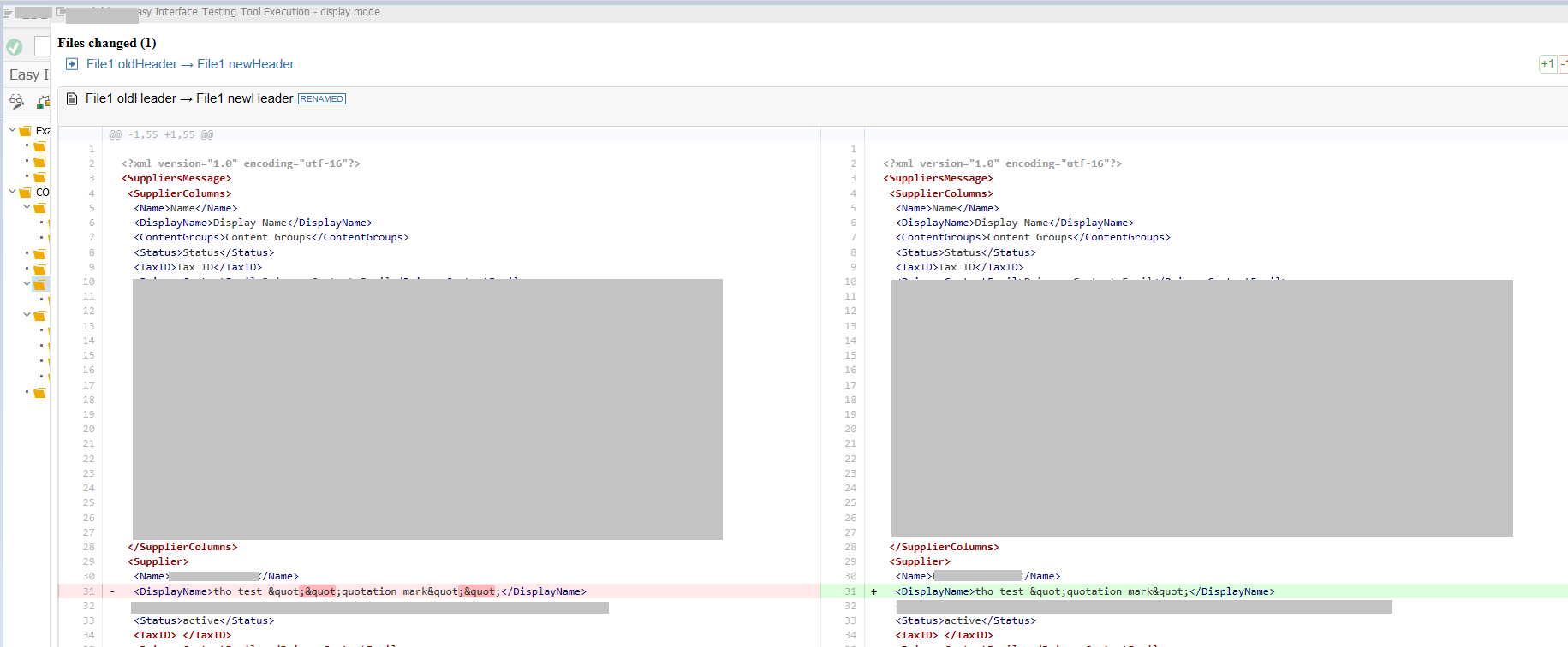Viewport: 1568px width, 647px height.
Task: Collapse the first subfolder under 'CO'
Action: [27, 207]
